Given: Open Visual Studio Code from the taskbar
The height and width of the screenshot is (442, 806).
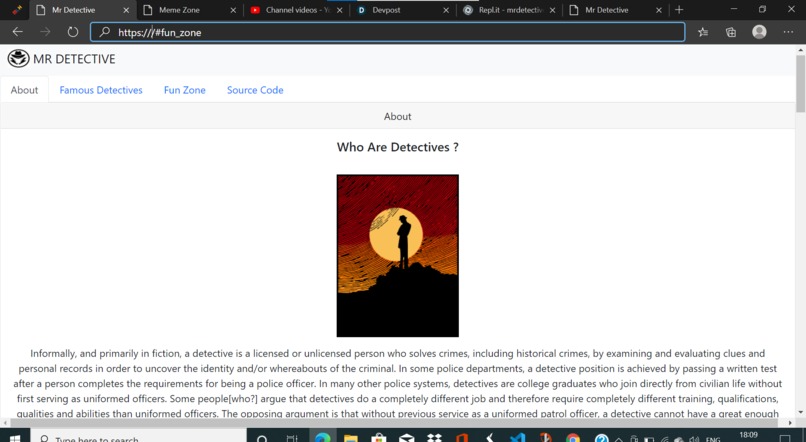Looking at the screenshot, I should tap(518, 437).
